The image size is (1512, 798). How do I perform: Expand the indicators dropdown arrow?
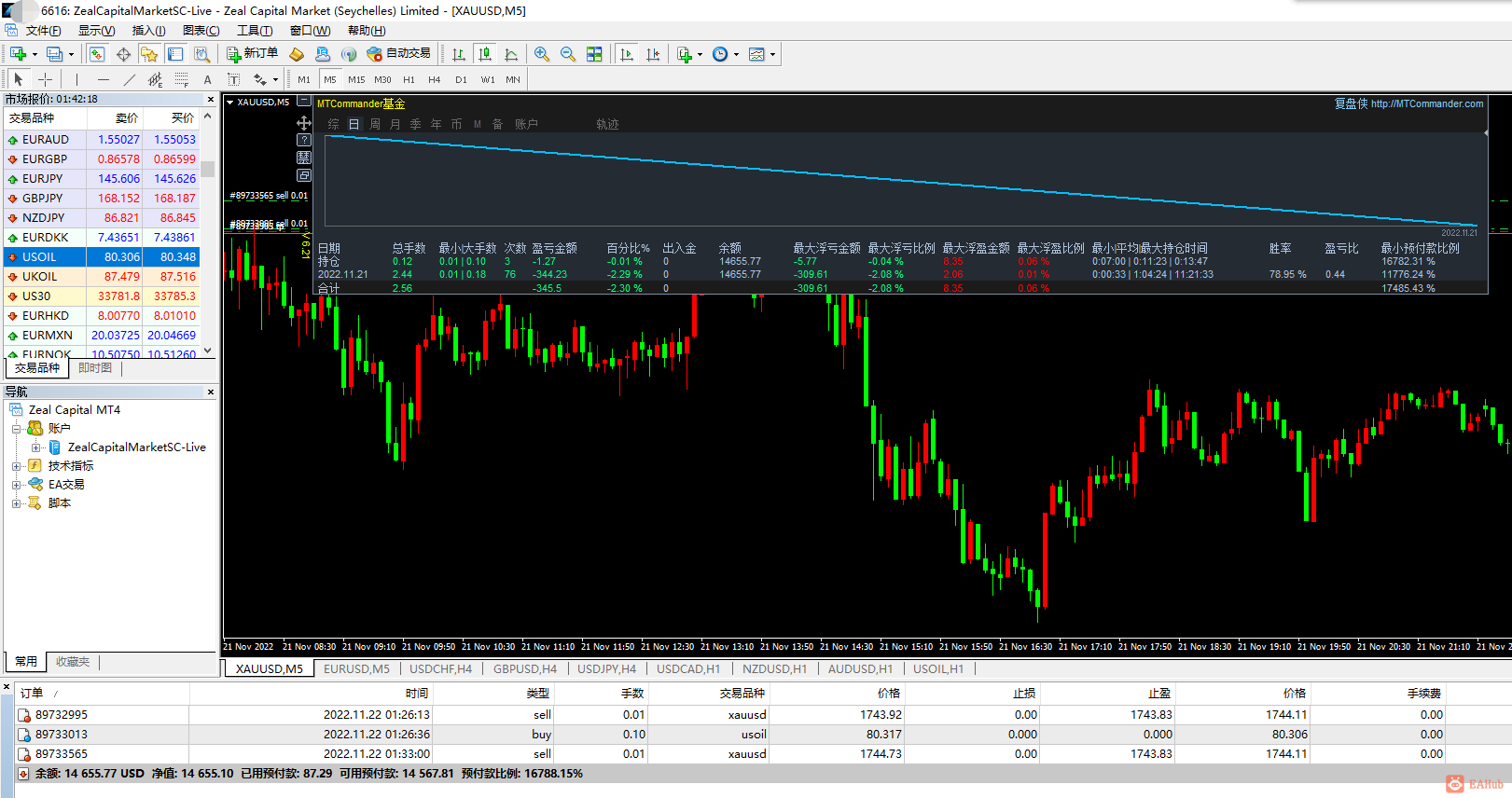pos(700,54)
